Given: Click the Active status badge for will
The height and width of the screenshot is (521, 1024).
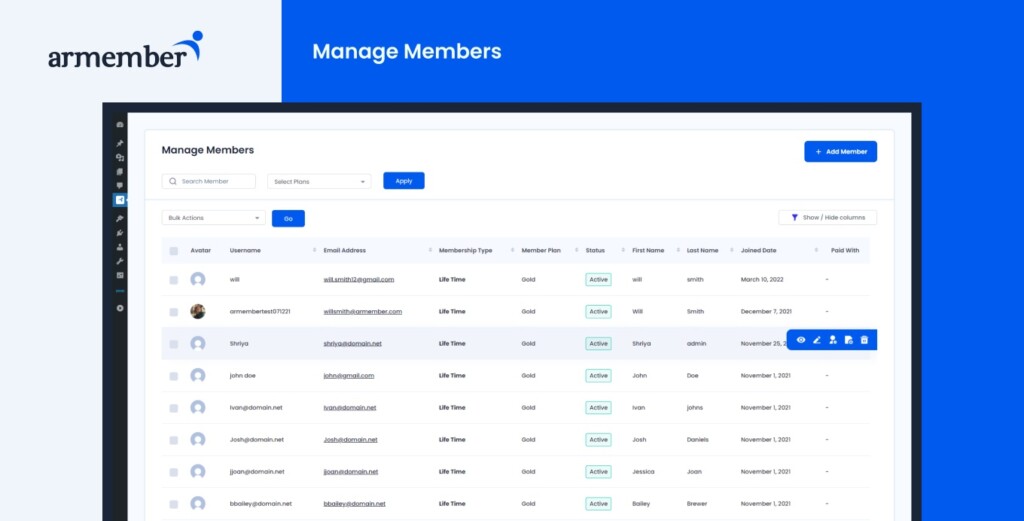Looking at the screenshot, I should pos(598,279).
